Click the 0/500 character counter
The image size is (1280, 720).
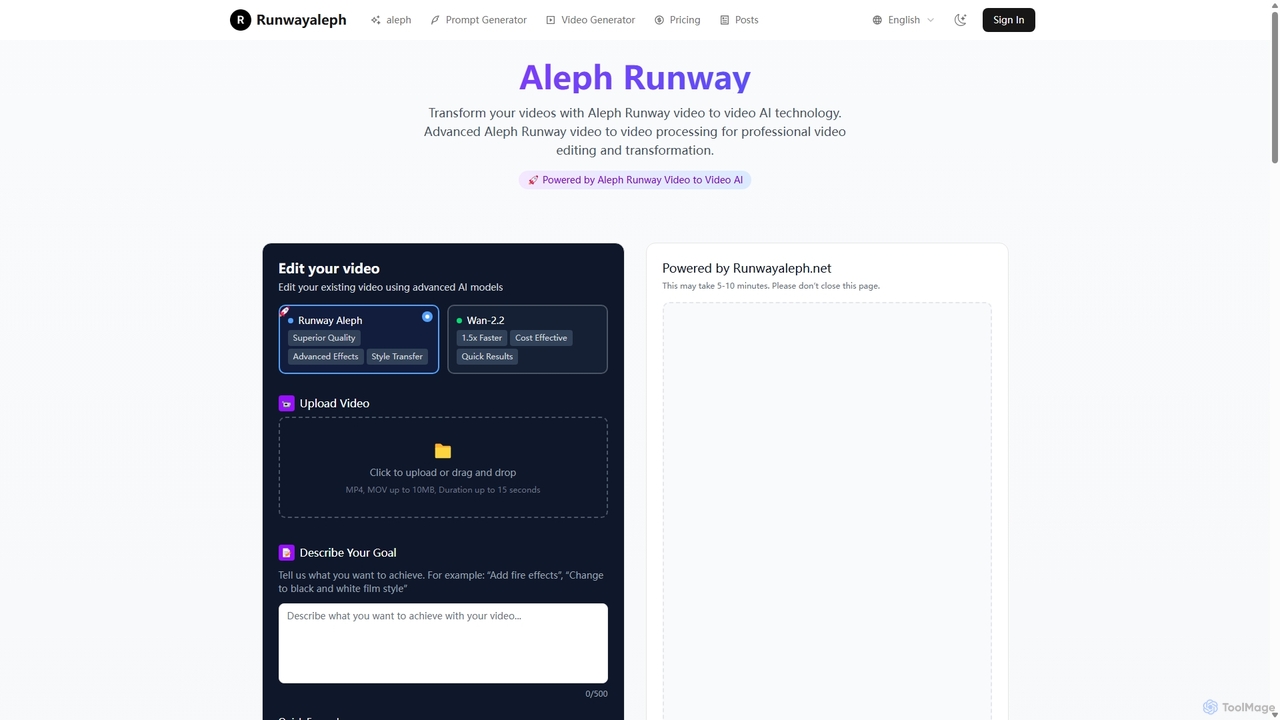click(x=596, y=694)
